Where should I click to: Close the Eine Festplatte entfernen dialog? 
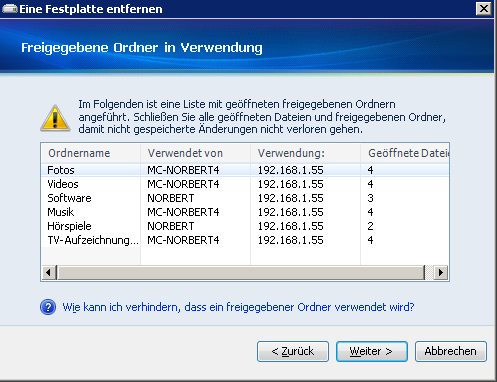click(484, 9)
